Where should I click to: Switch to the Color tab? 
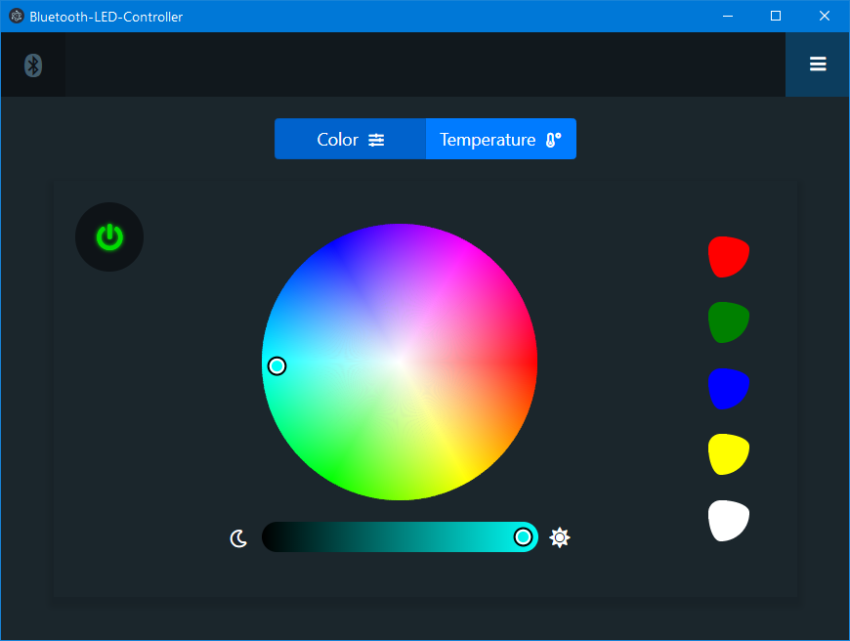click(340, 139)
